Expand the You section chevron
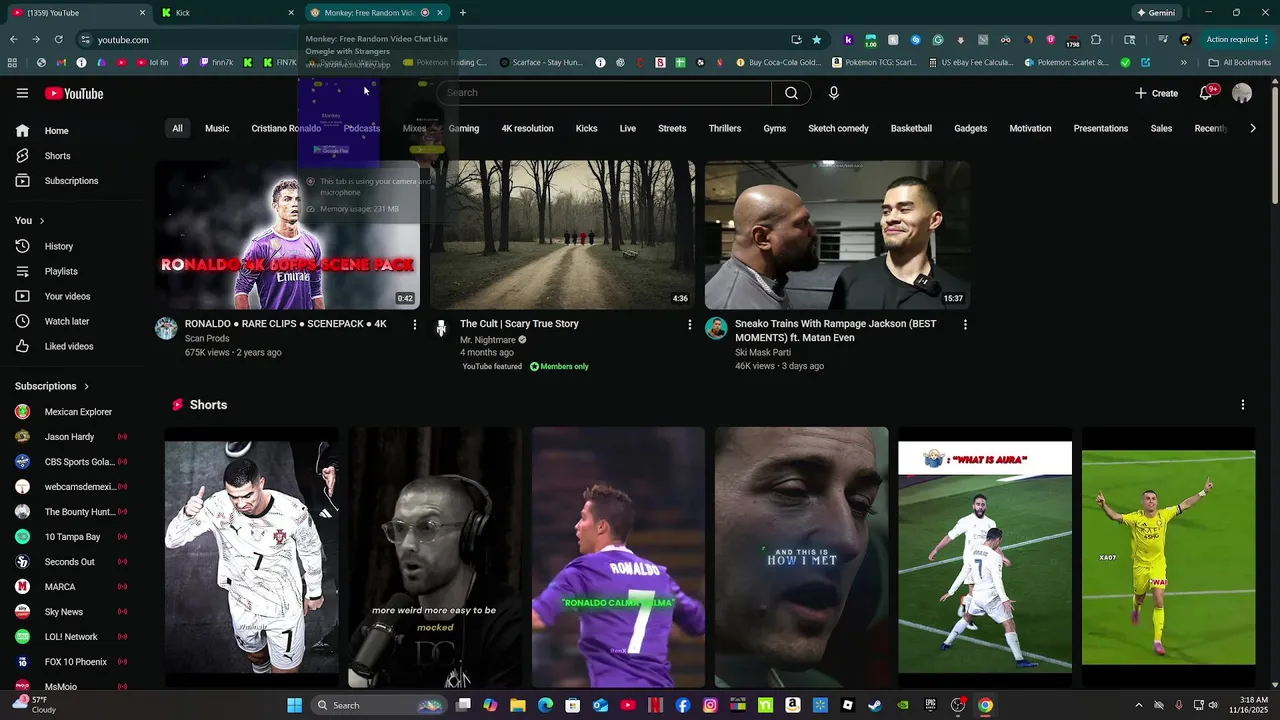This screenshot has width=1280, height=720. pos(41,221)
